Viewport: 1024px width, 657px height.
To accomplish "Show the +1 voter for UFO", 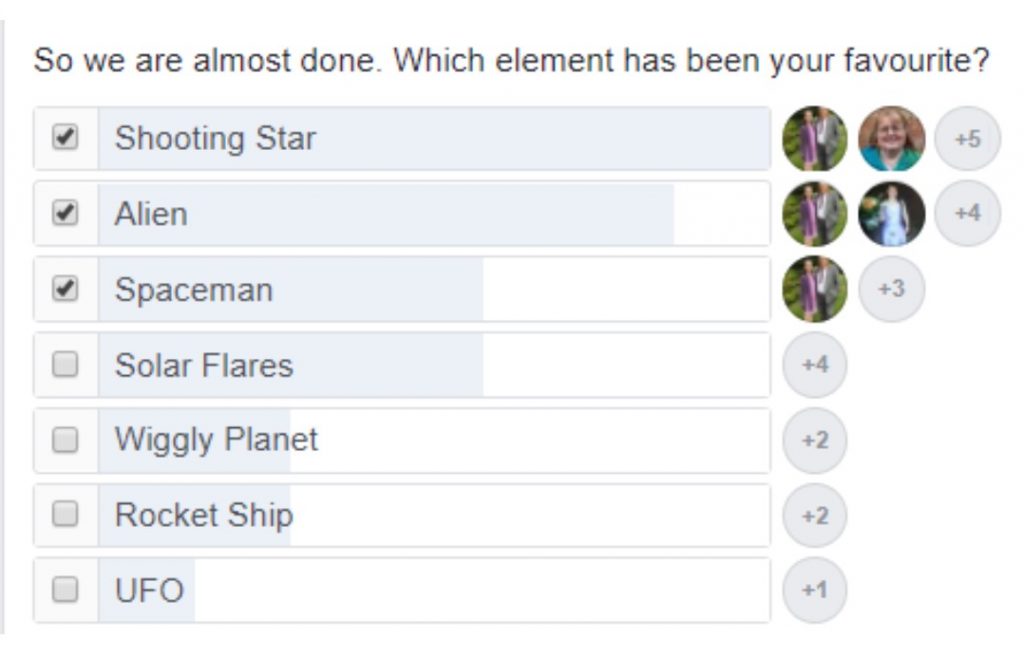I will coord(815,590).
